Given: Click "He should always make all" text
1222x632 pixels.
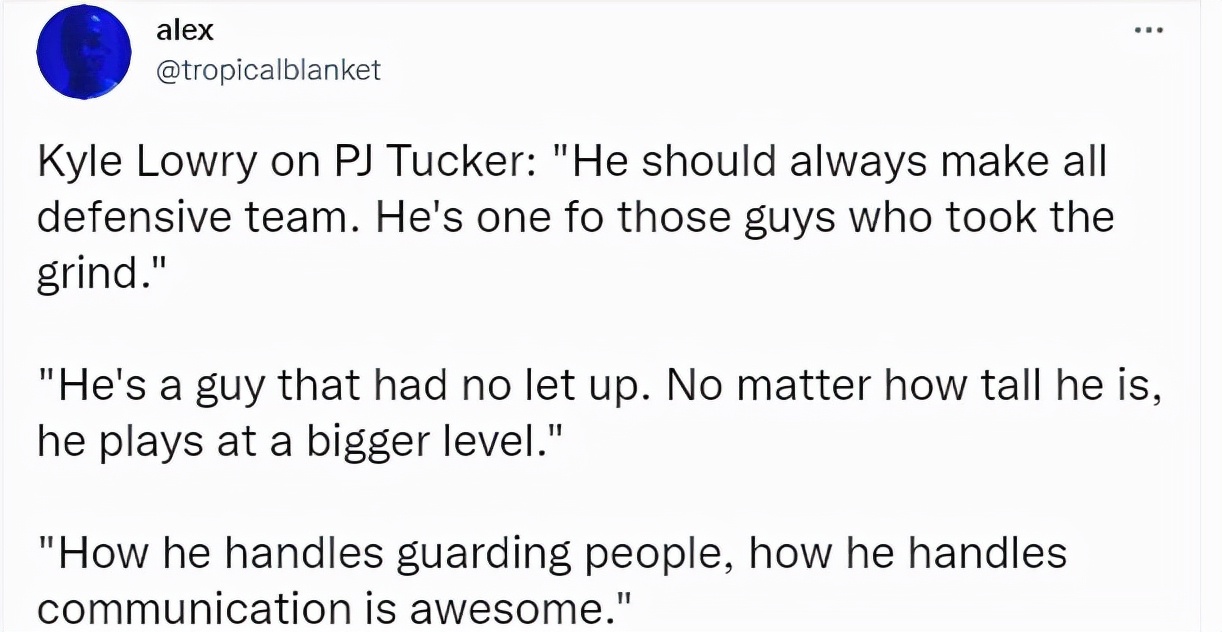Looking at the screenshot, I should click(840, 163).
